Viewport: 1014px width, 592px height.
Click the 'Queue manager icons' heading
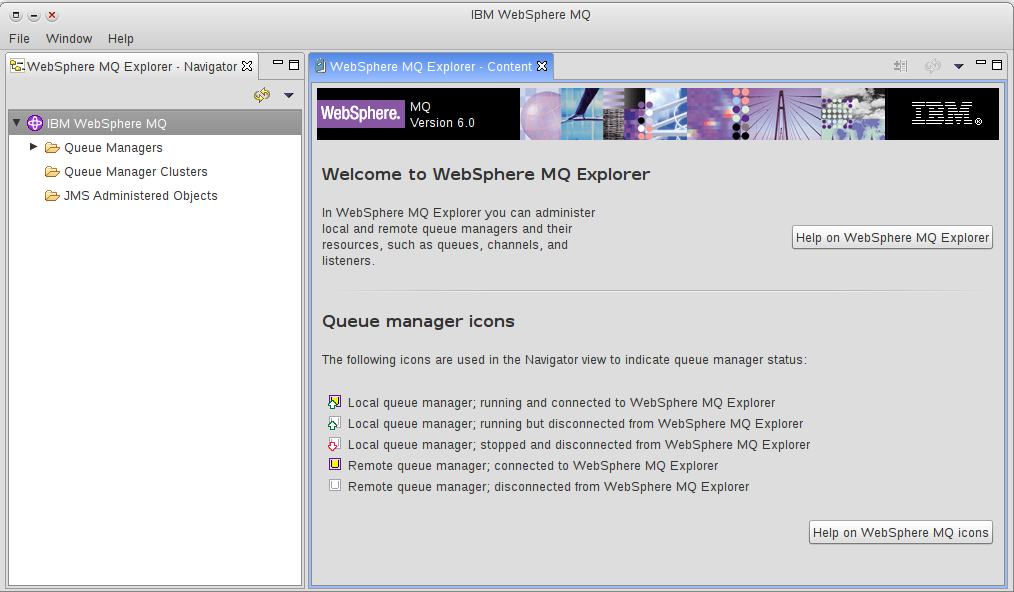tap(418, 321)
